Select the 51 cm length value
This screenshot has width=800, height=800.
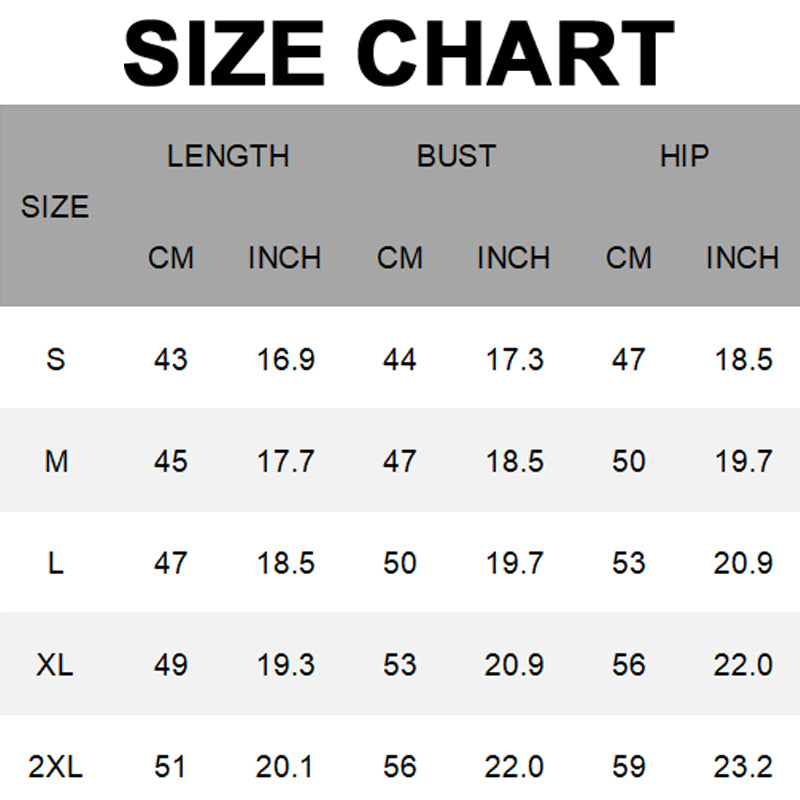click(171, 767)
